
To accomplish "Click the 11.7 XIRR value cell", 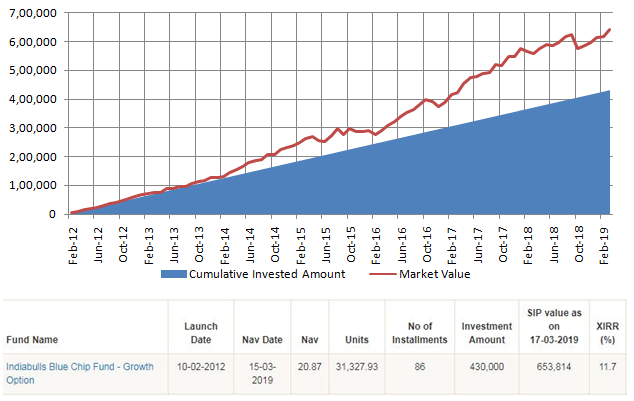I will [605, 368].
